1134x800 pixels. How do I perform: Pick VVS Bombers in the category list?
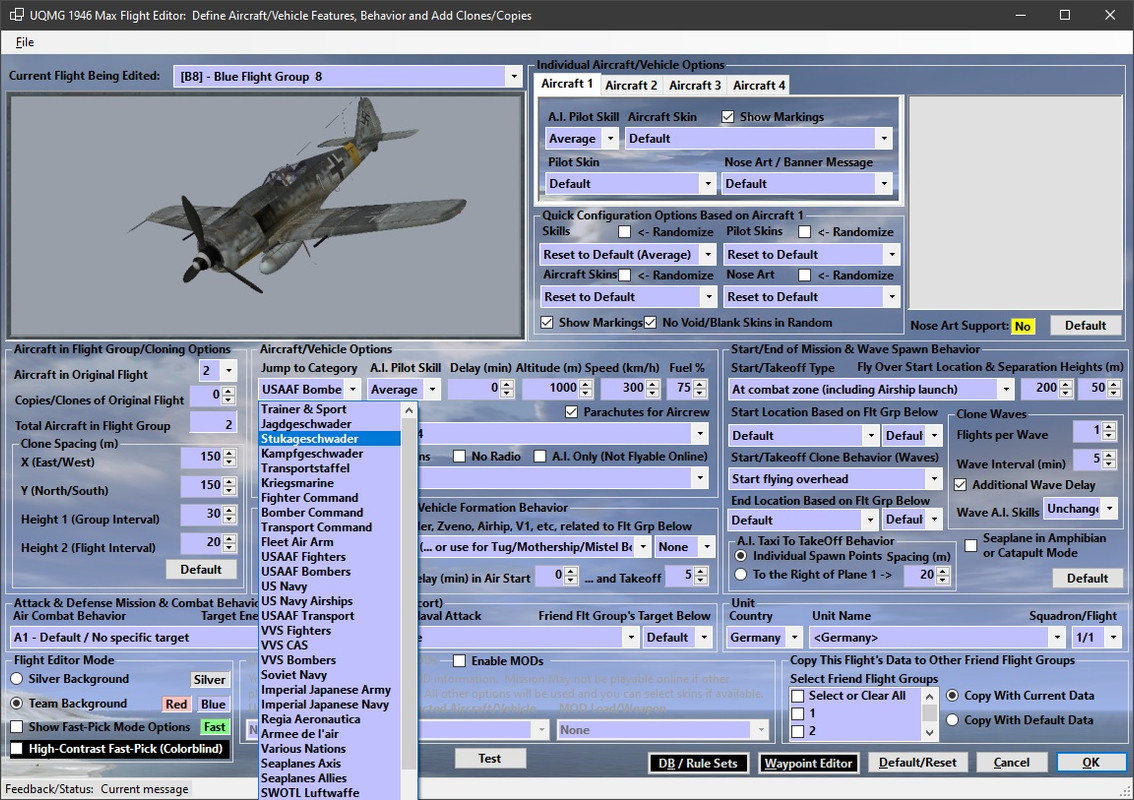click(x=329, y=660)
